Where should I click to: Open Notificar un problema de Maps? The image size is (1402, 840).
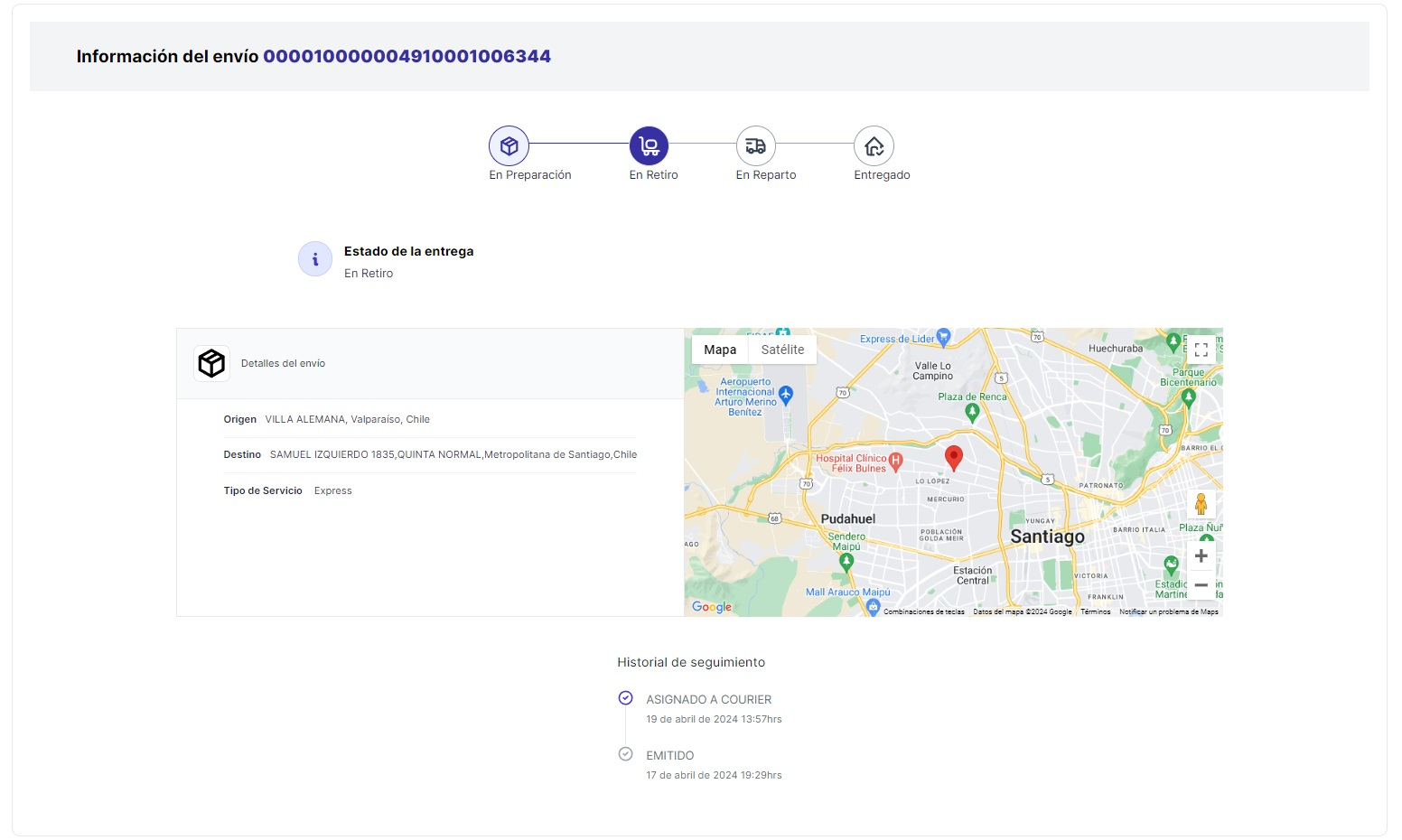click(1168, 611)
